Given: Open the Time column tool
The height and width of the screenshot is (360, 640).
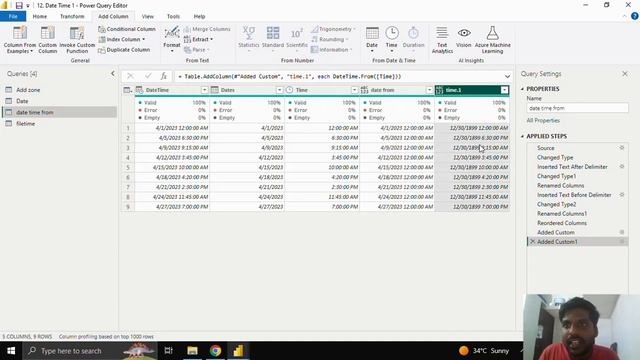Looking at the screenshot, I should click(x=391, y=40).
